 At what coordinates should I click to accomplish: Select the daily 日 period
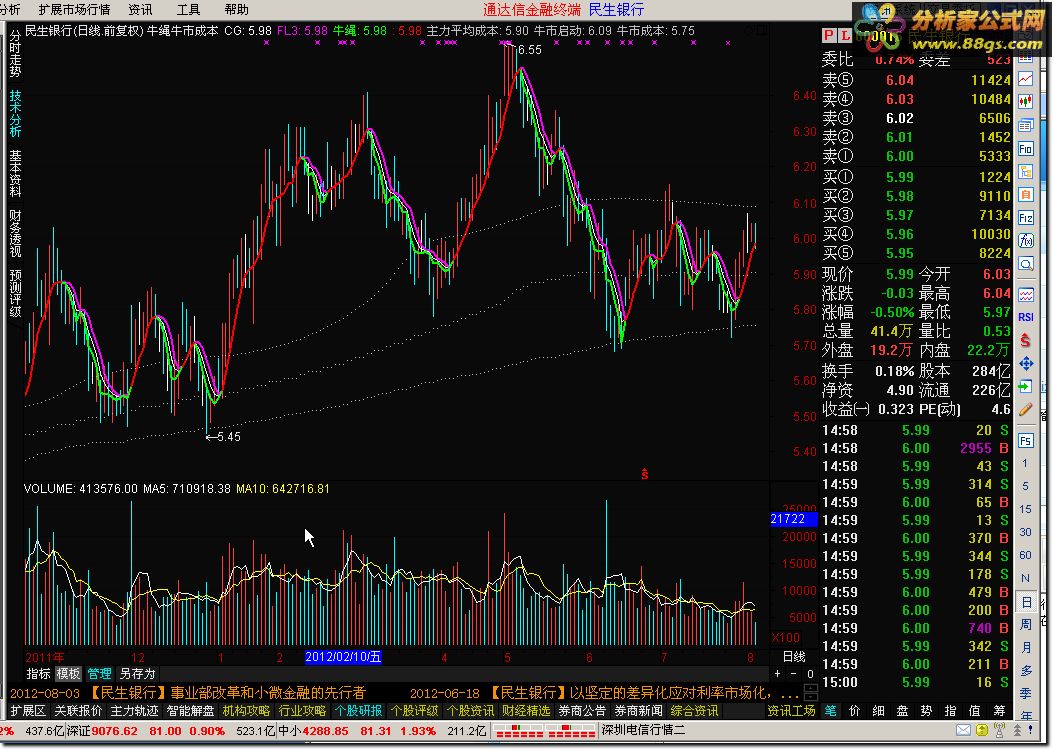1026,601
